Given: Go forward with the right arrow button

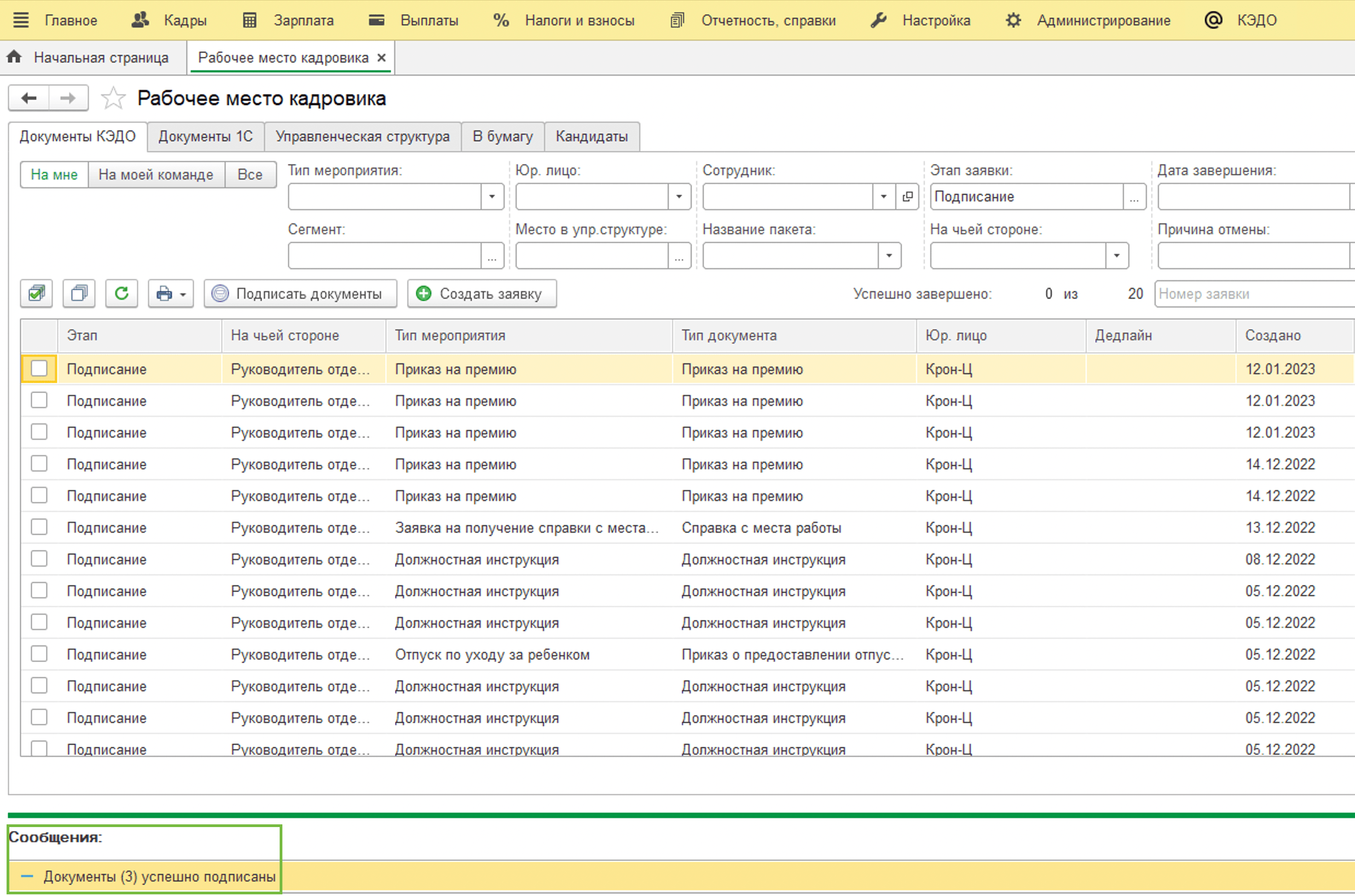Looking at the screenshot, I should coord(68,98).
